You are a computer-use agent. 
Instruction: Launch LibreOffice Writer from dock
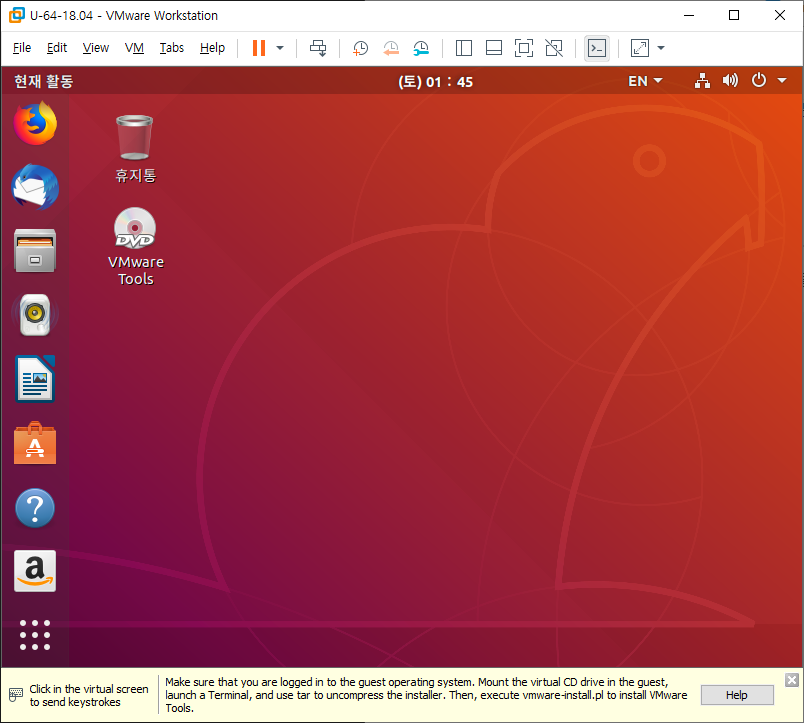tap(35, 379)
